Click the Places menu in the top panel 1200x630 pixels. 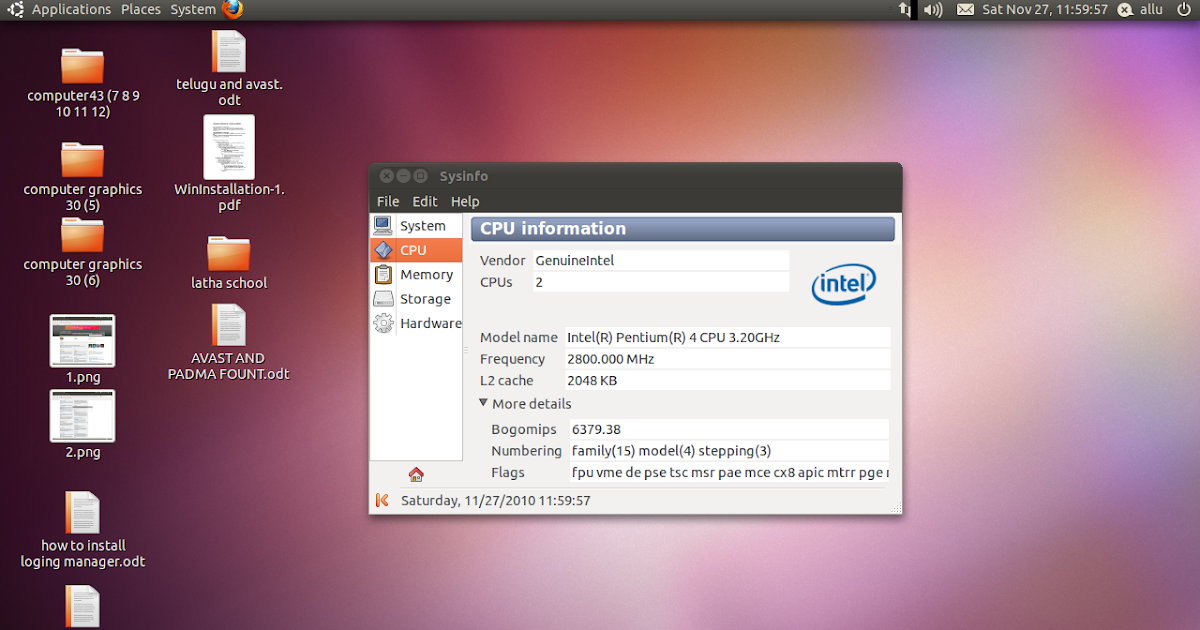click(x=140, y=9)
